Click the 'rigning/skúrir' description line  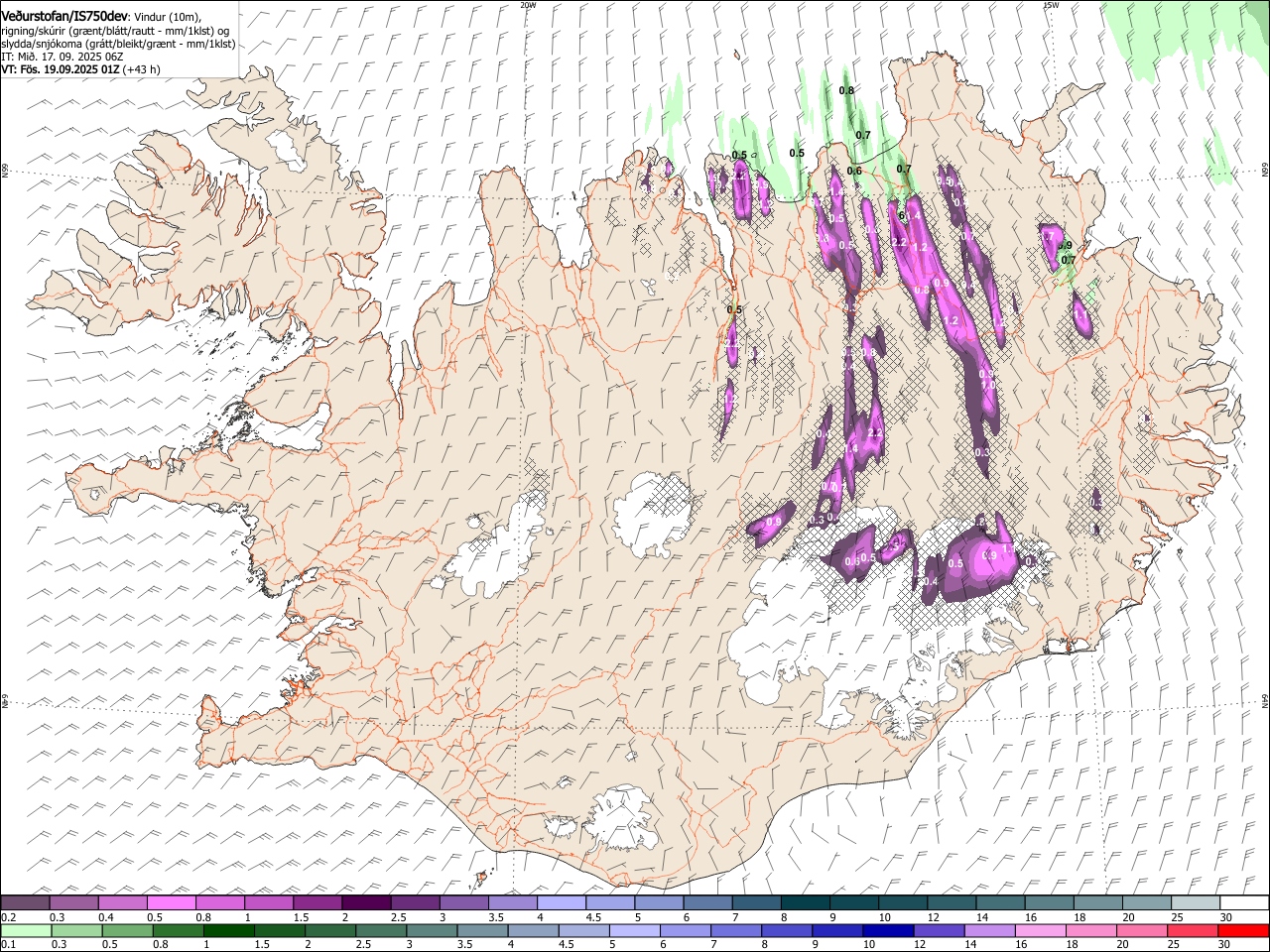pyautogui.click(x=115, y=31)
